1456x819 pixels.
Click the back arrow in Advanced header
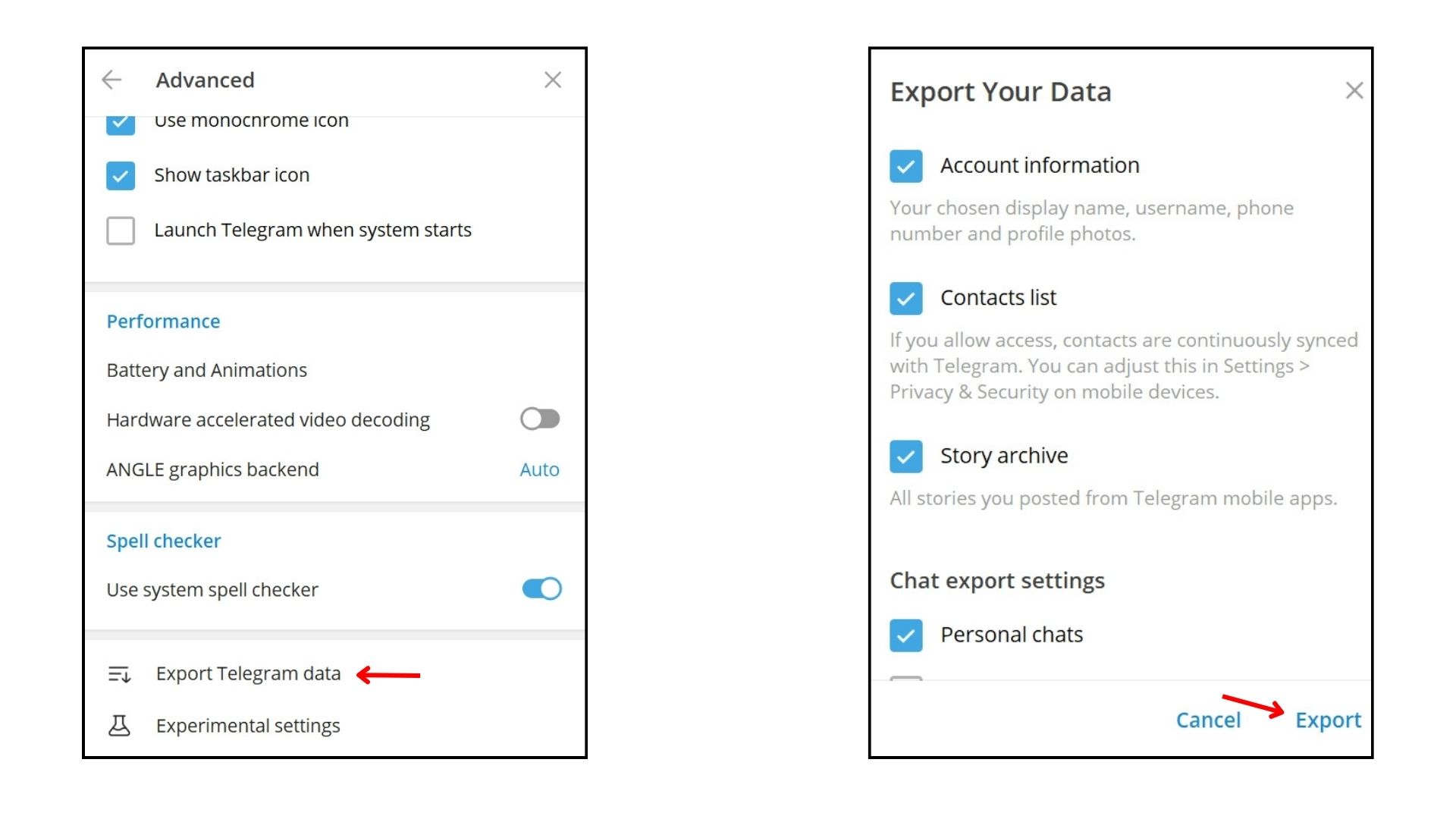111,80
